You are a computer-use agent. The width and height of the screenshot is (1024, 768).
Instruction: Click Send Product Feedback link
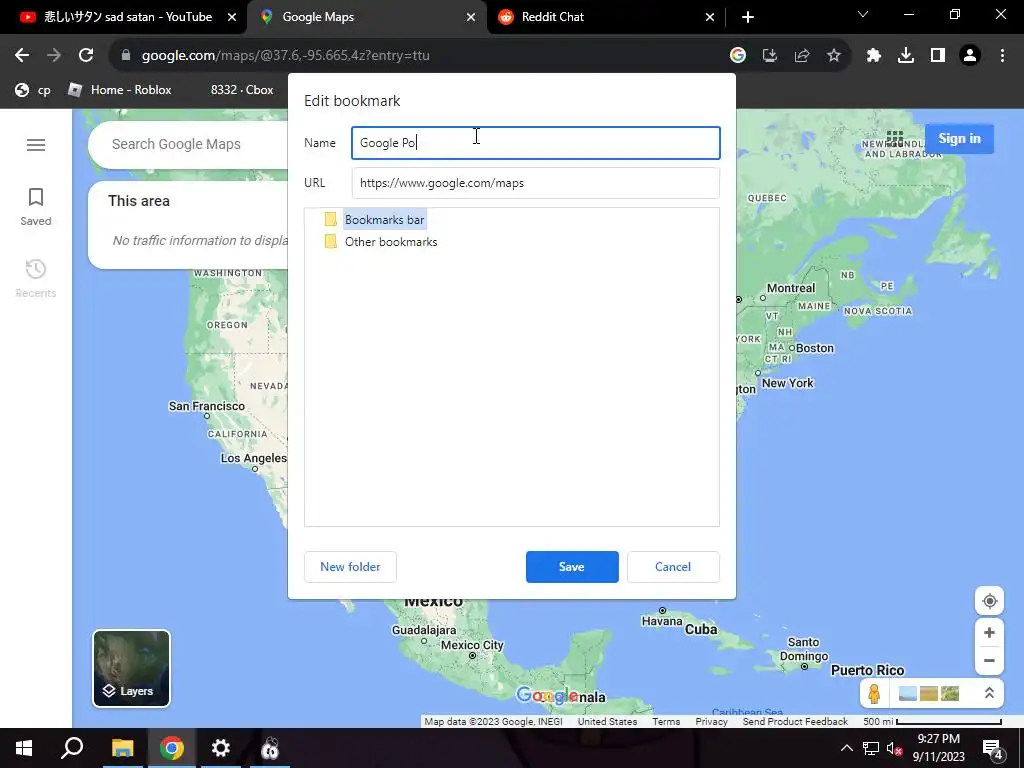pyautogui.click(x=795, y=722)
